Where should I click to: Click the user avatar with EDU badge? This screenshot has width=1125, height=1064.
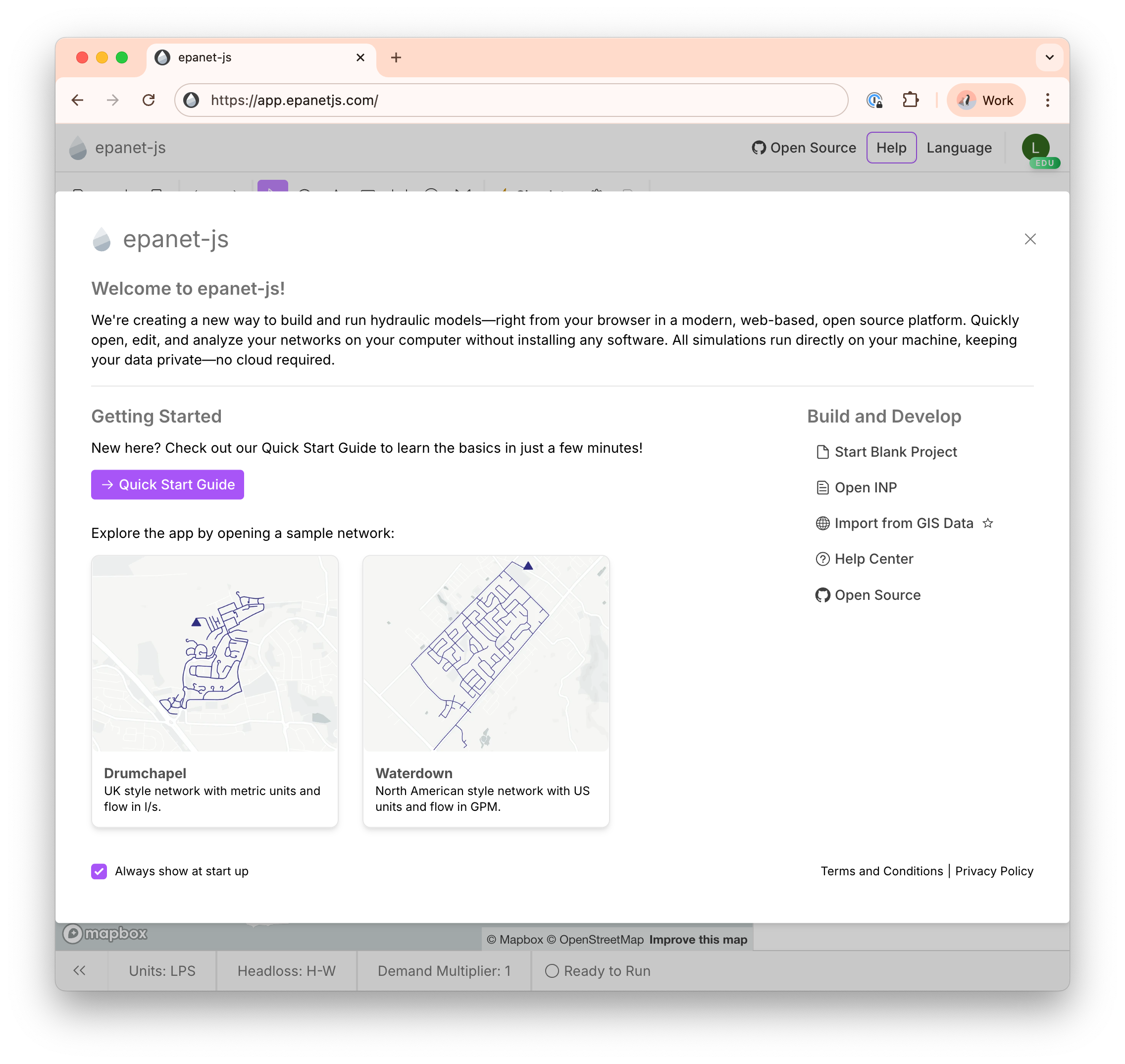[1036, 149]
